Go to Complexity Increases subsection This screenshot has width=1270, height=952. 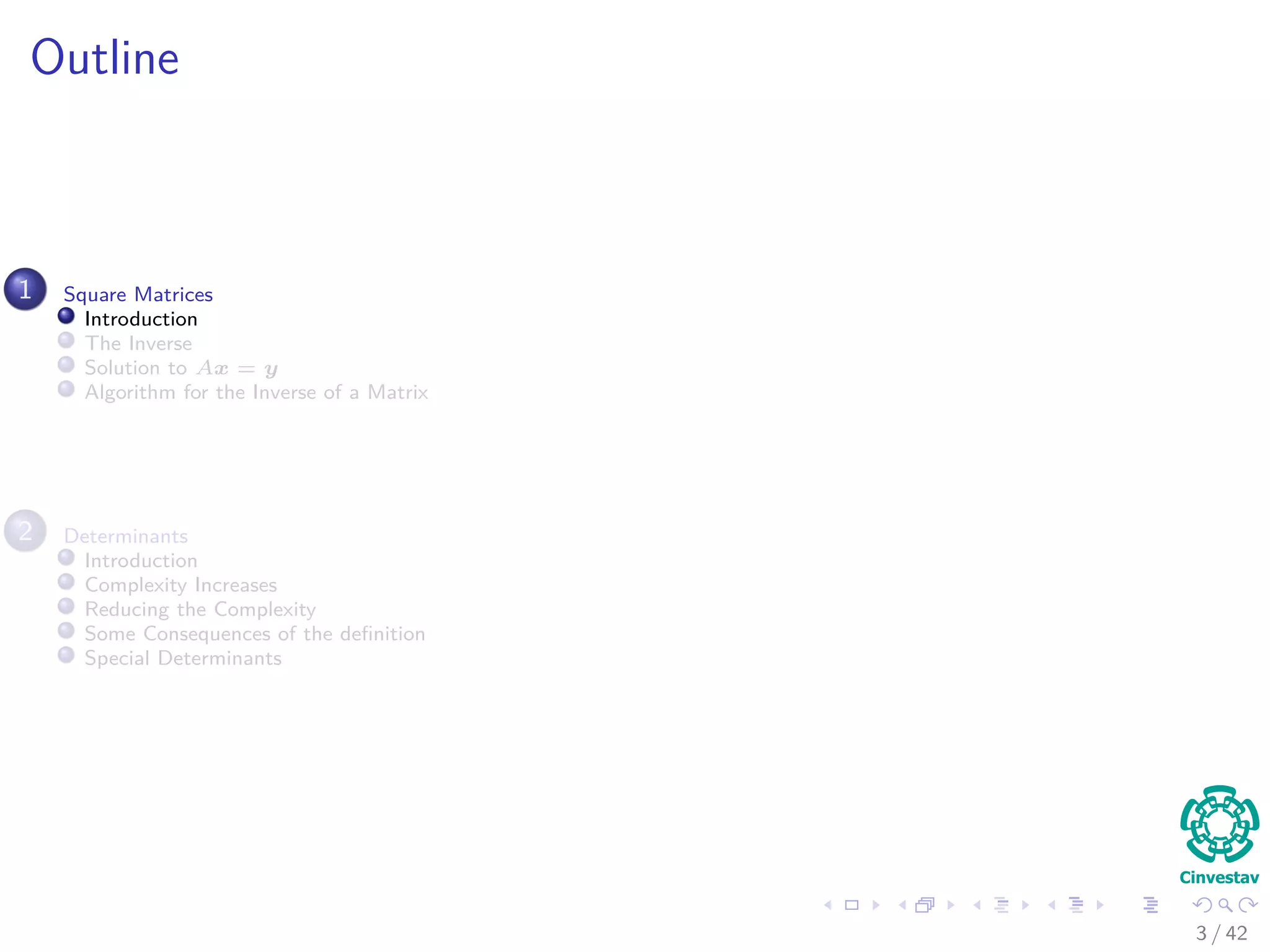(x=180, y=585)
